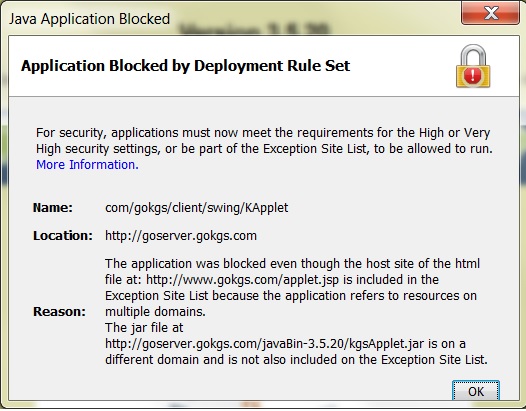Click the padlock security warning icon
The image size is (526, 411).
point(473,66)
